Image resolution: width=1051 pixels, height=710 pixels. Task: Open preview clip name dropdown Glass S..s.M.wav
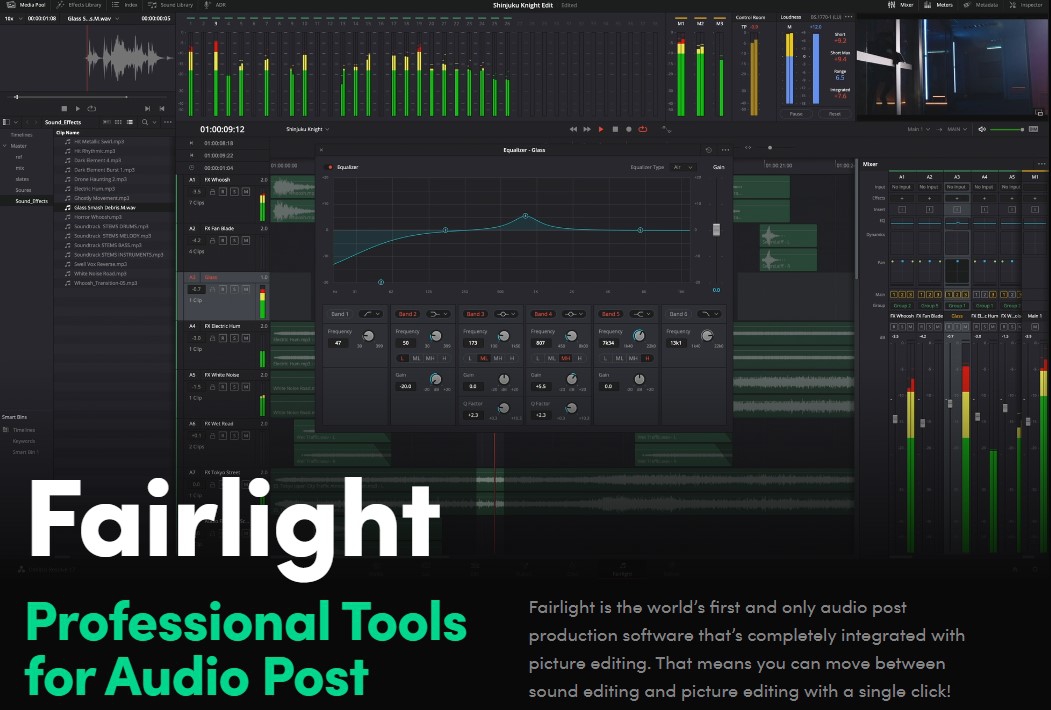click(93, 19)
